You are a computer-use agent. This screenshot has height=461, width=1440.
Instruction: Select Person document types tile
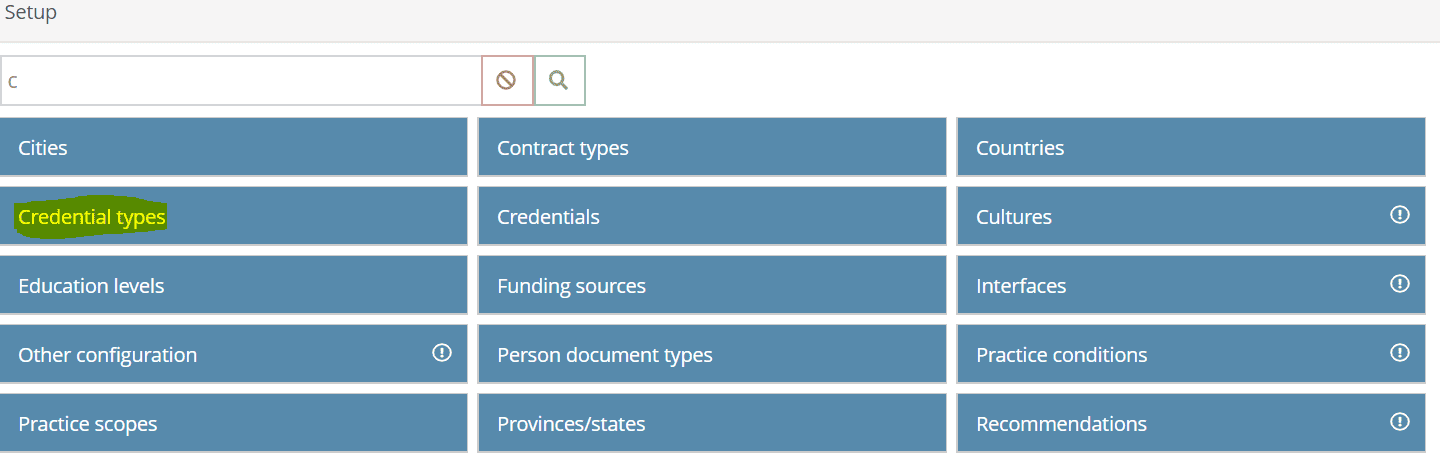(712, 354)
